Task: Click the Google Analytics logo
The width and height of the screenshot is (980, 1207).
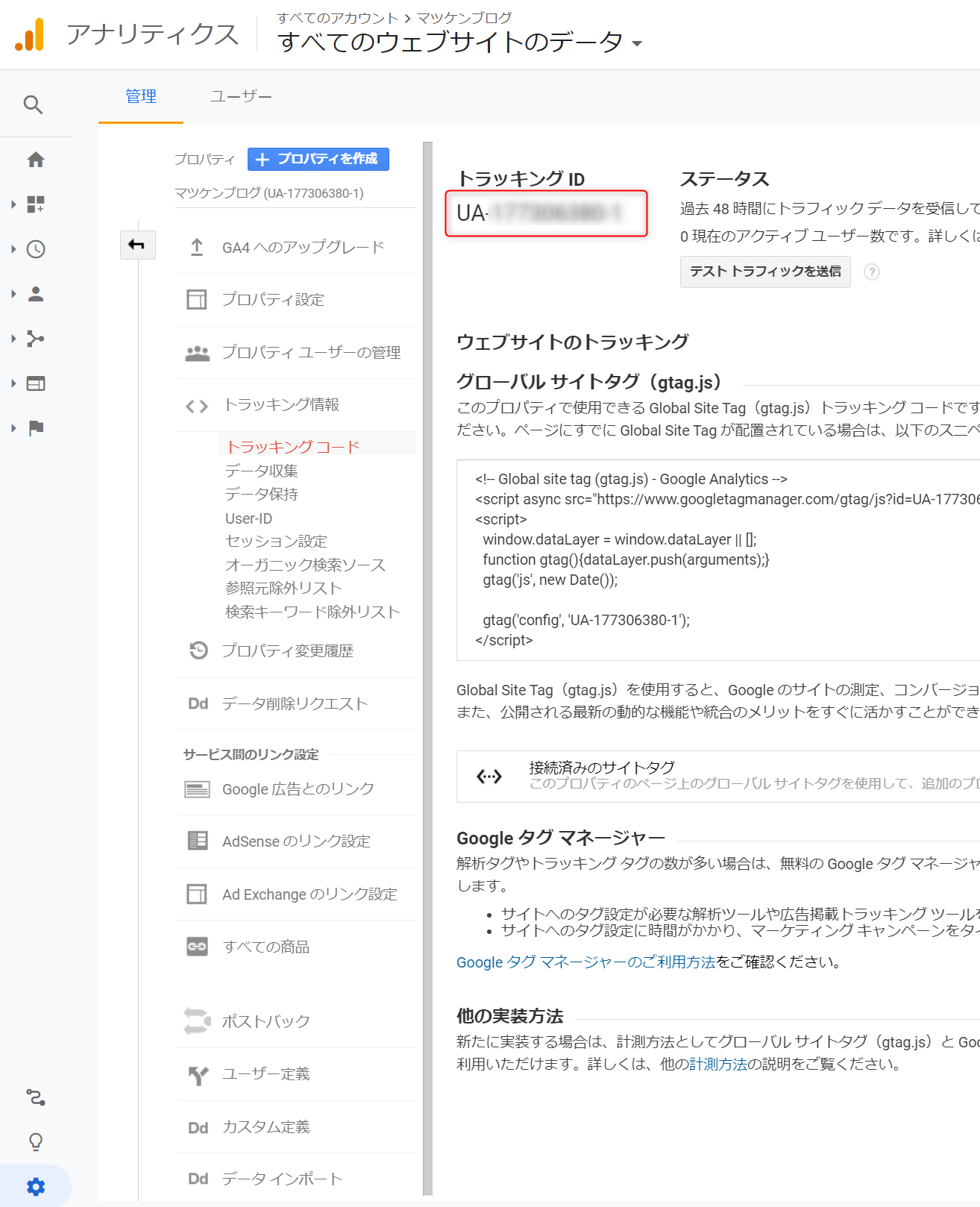Action: tap(30, 34)
